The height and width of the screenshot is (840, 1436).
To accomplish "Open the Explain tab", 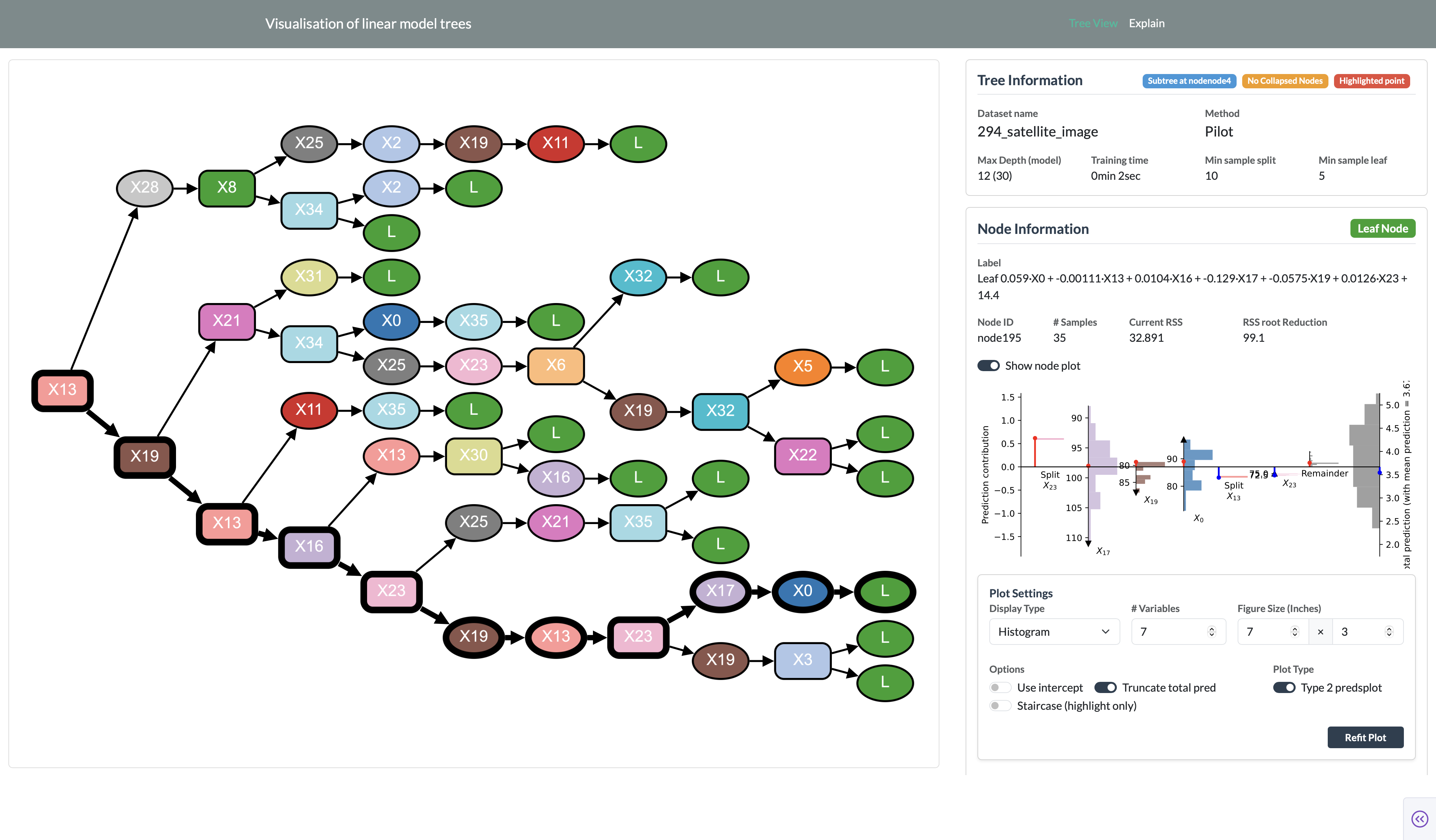I will [x=1146, y=23].
